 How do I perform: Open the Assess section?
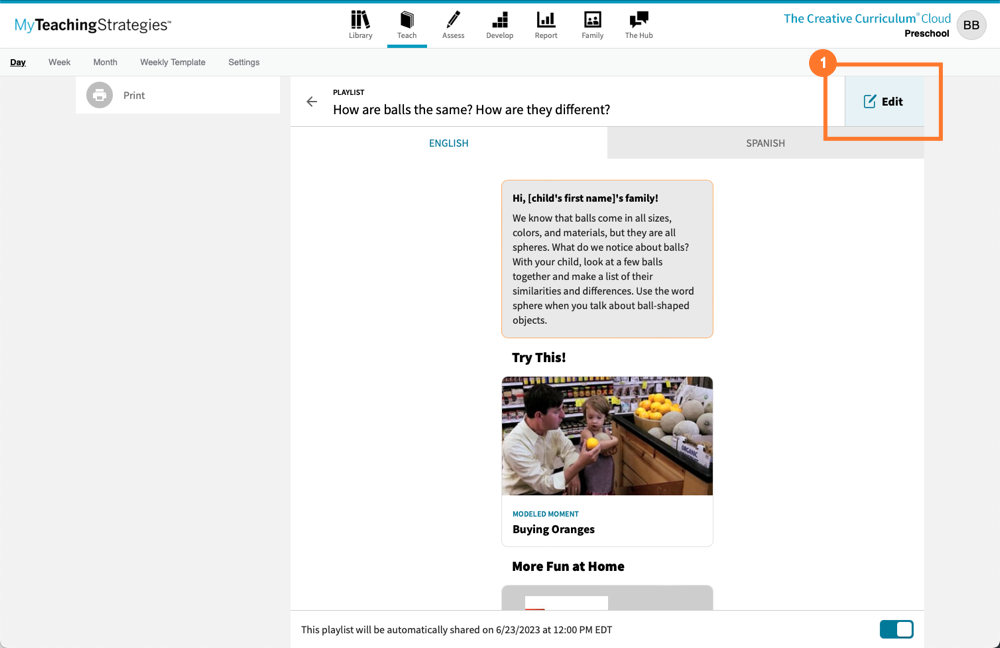tap(453, 25)
